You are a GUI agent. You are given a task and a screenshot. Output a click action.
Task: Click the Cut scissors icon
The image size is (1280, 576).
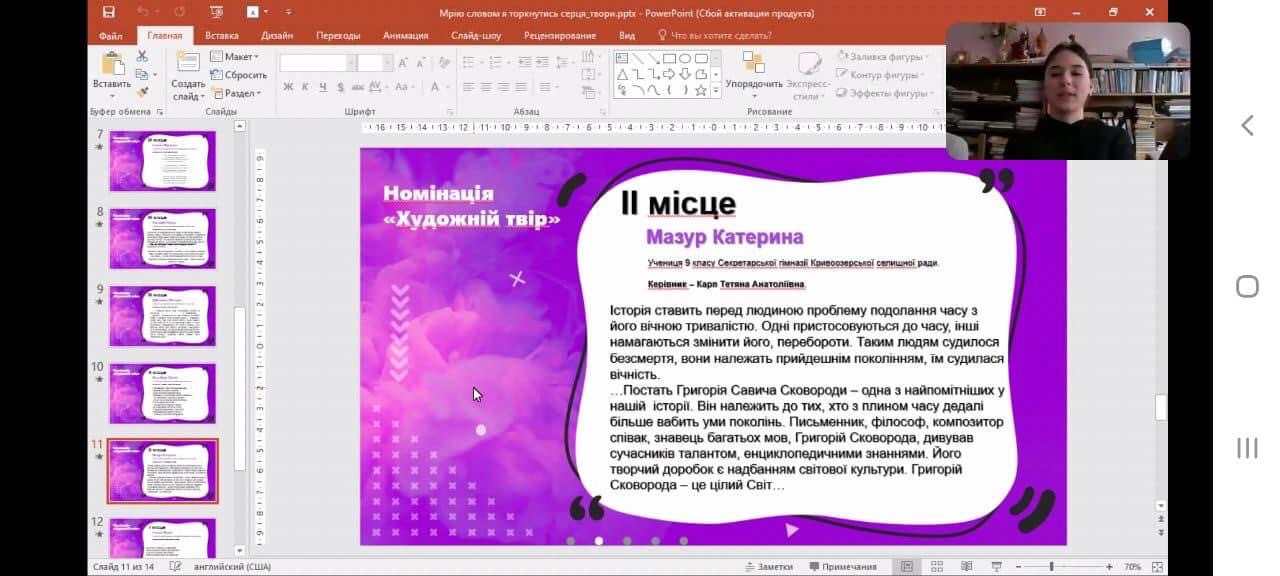tap(142, 57)
